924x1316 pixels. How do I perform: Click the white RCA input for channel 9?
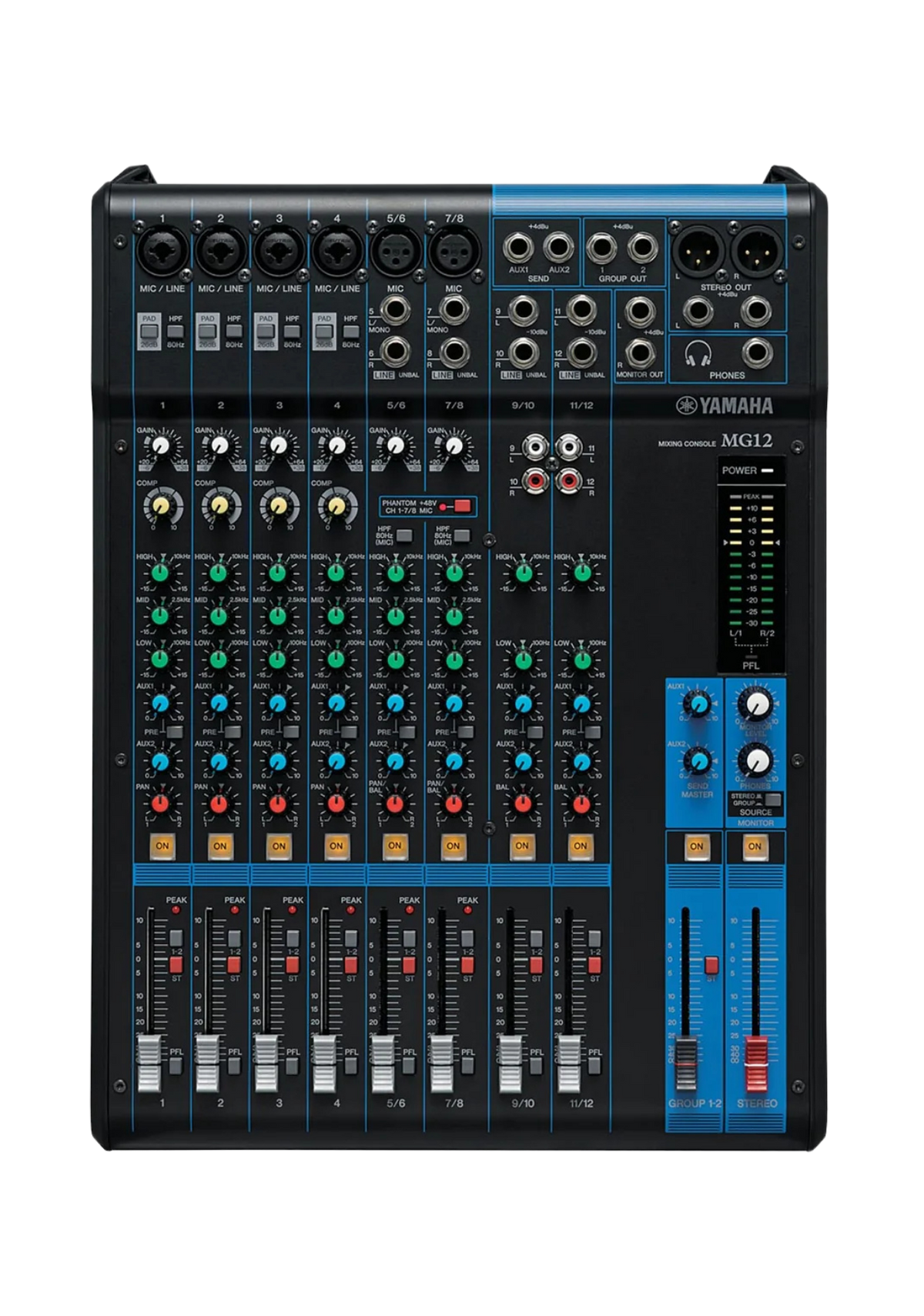534,446
